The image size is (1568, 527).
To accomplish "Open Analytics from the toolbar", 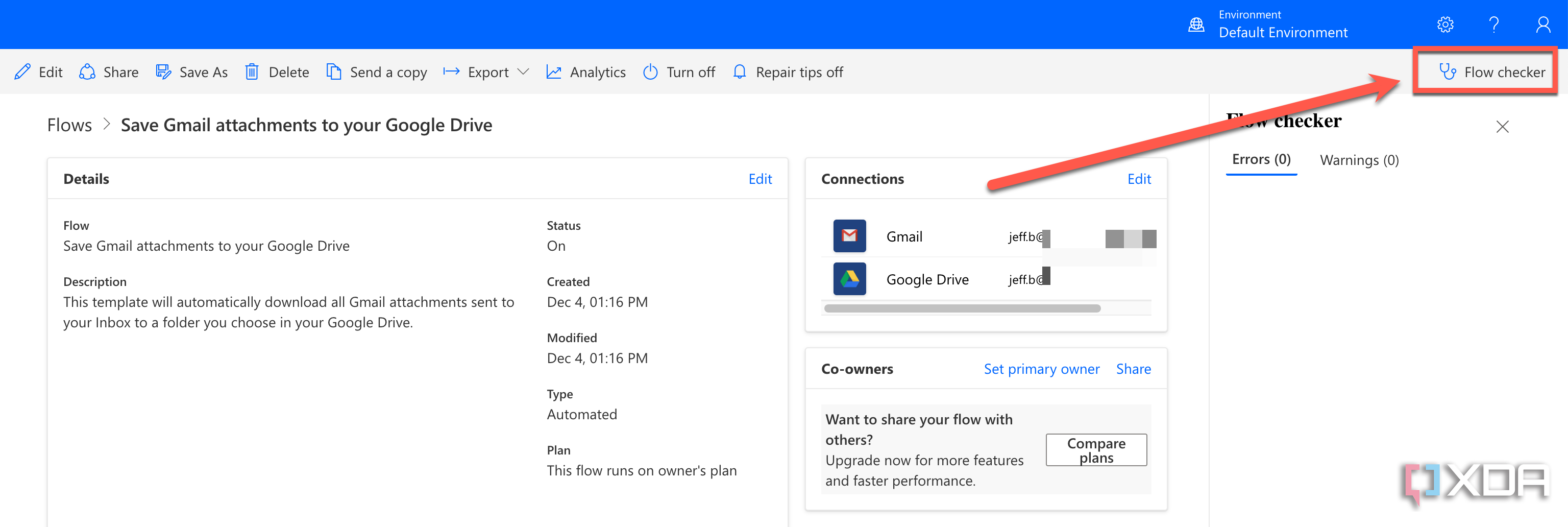I will tap(553, 71).
